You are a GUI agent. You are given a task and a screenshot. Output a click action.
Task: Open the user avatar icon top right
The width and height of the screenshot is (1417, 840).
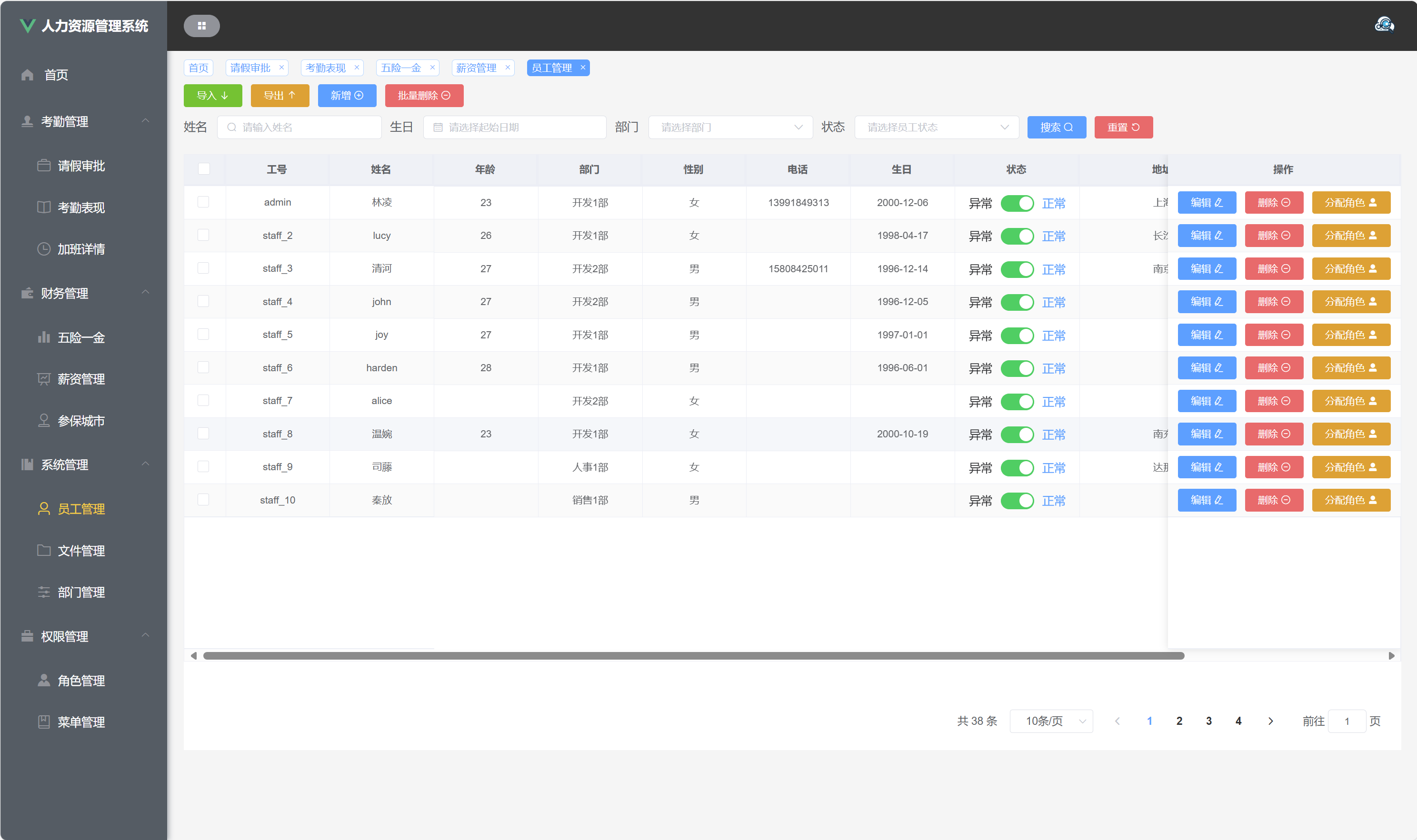click(1384, 25)
